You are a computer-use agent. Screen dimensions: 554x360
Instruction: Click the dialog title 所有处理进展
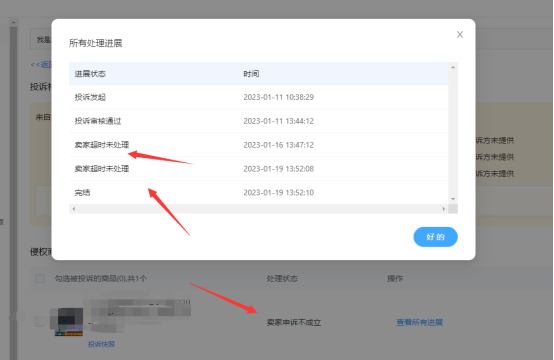click(95, 43)
